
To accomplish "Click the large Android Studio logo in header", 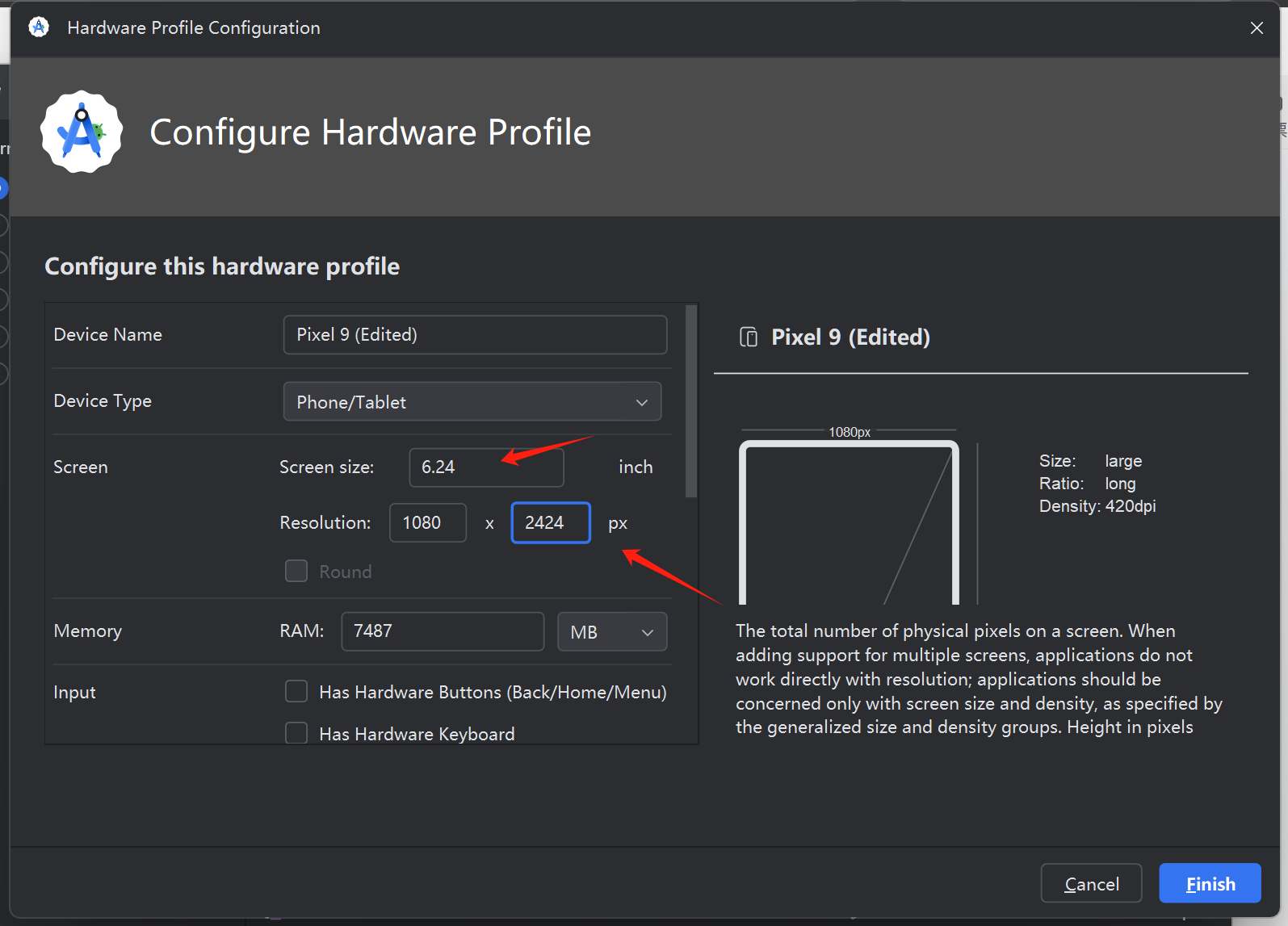I will click(x=82, y=132).
